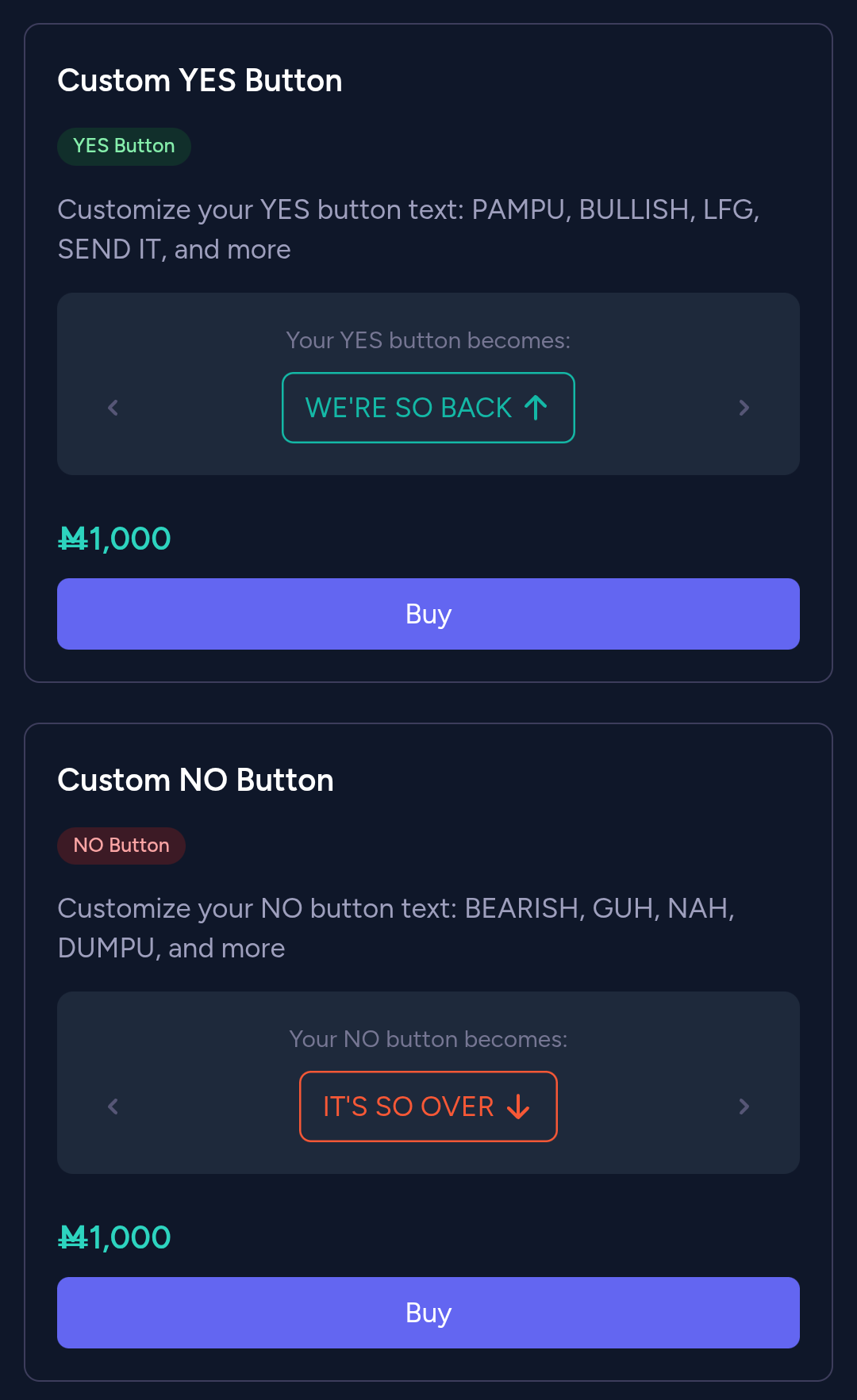Screen dimensions: 857x1400
Task: Buy the Custom YES Button item
Action: 428,614
